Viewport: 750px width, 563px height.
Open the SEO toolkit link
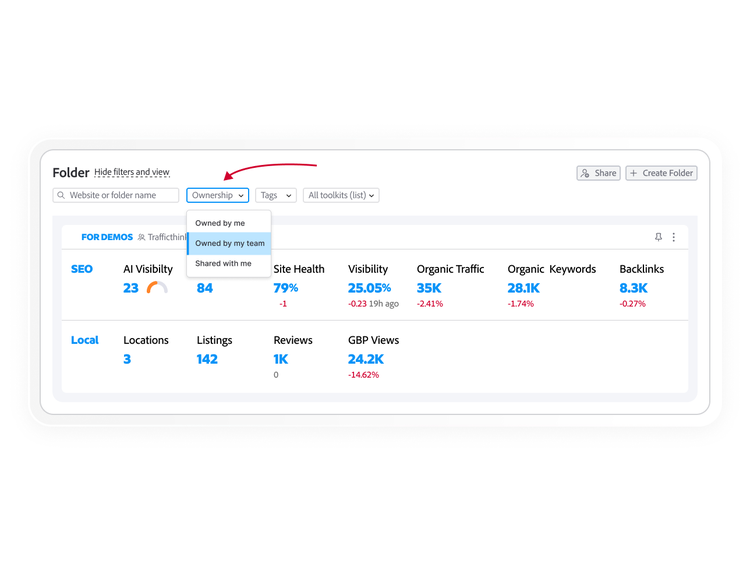(82, 269)
